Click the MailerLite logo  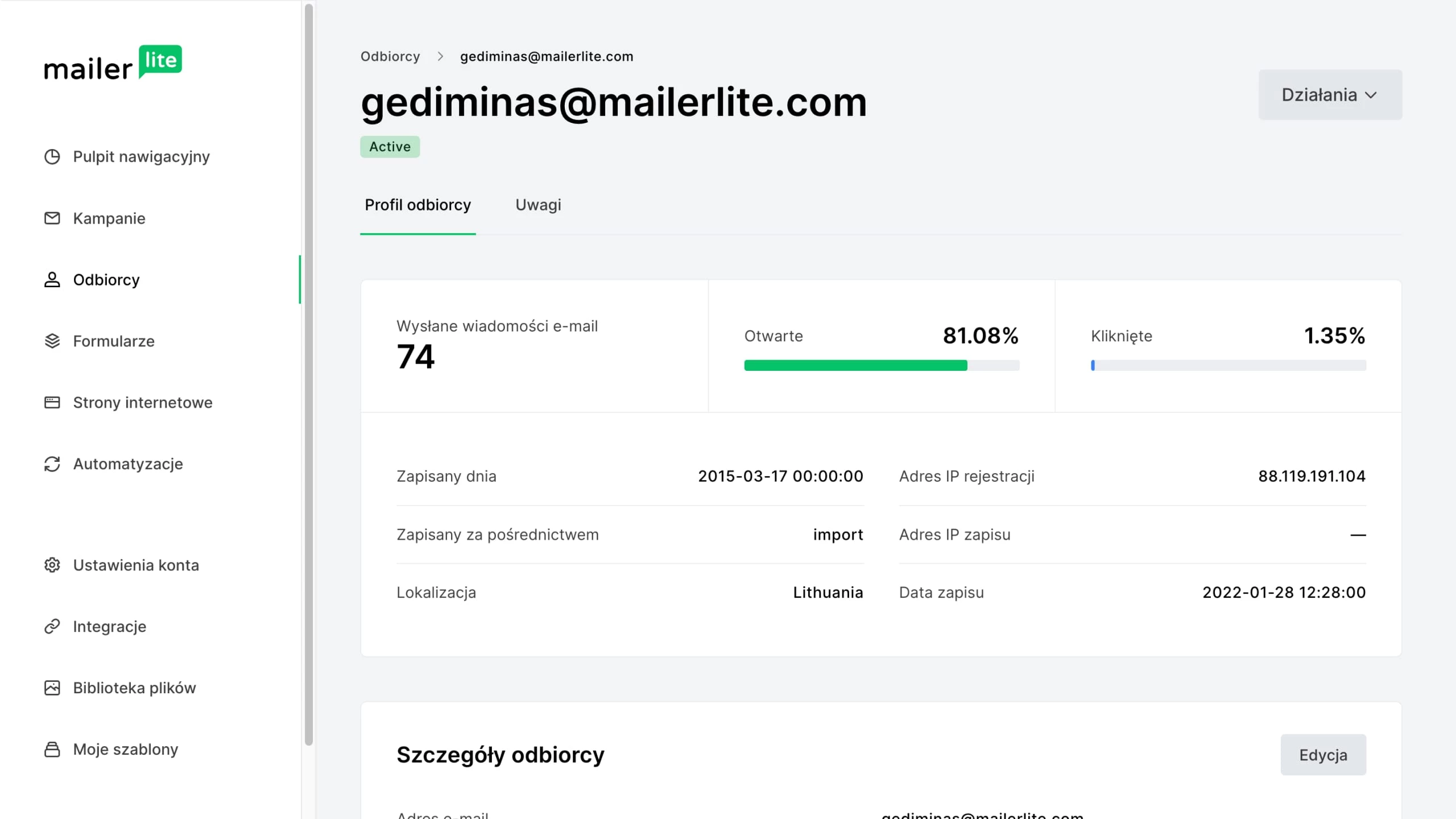113,63
